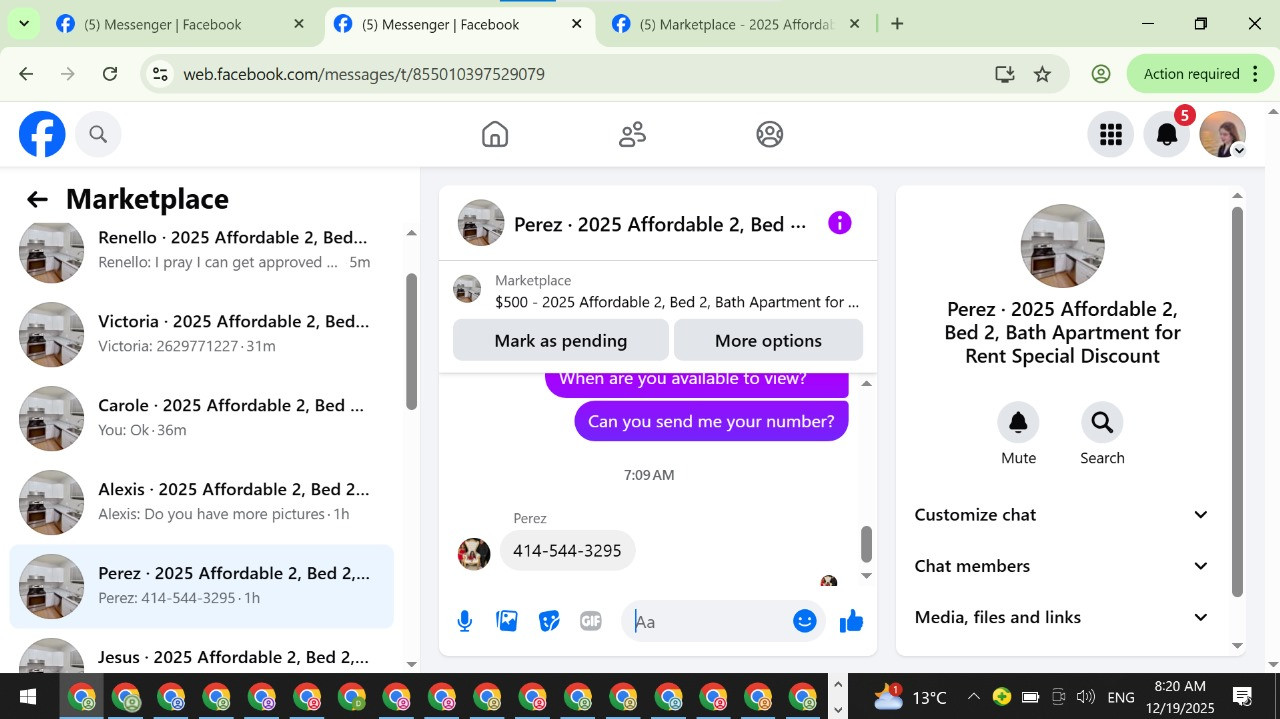This screenshot has width=1280, height=719.
Task: Open the Facebook menu grid icon
Action: (x=1111, y=134)
